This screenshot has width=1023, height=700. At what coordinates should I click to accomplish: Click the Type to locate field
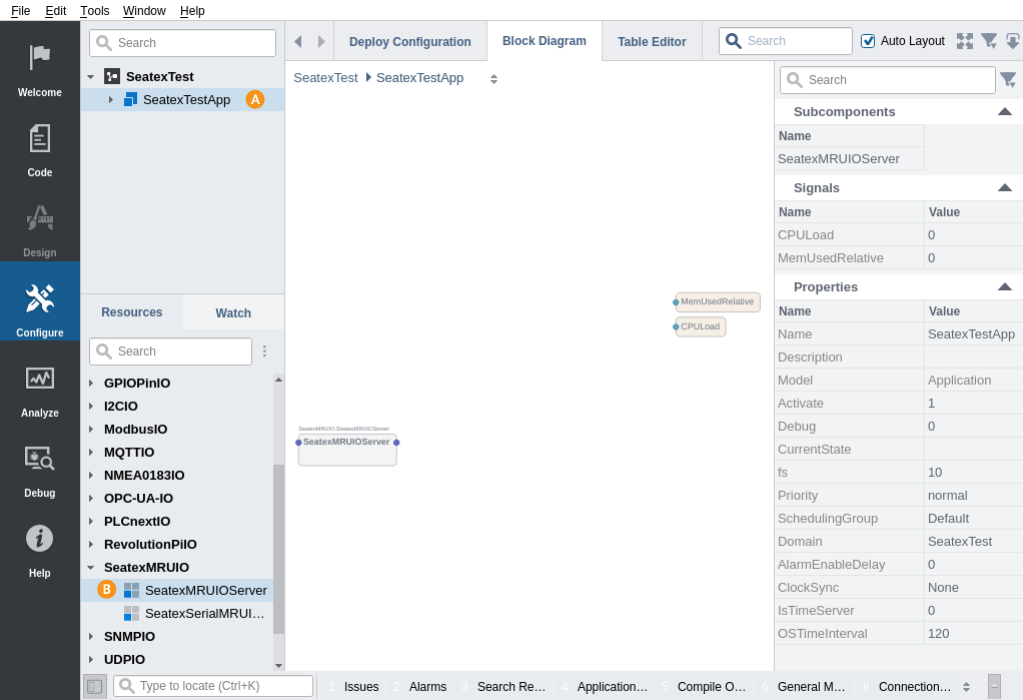pyautogui.click(x=222, y=686)
